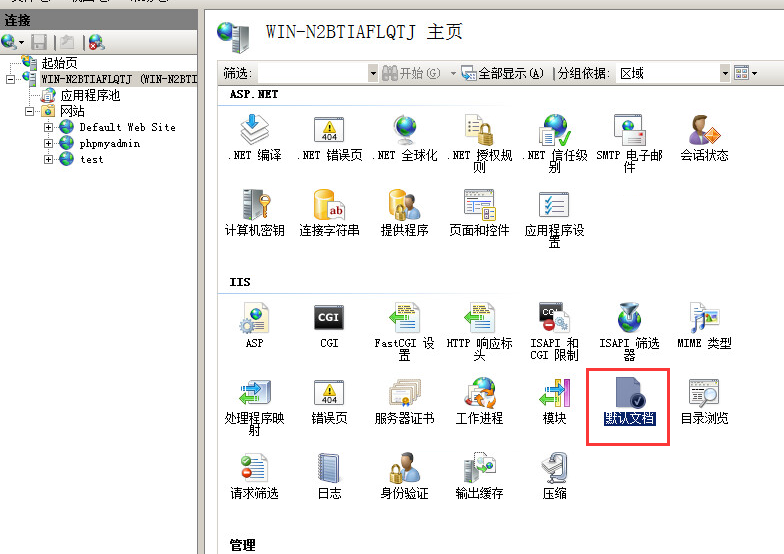Image resolution: width=784 pixels, height=554 pixels.
Task: Open 计算机密钥 feature
Action: point(254,212)
